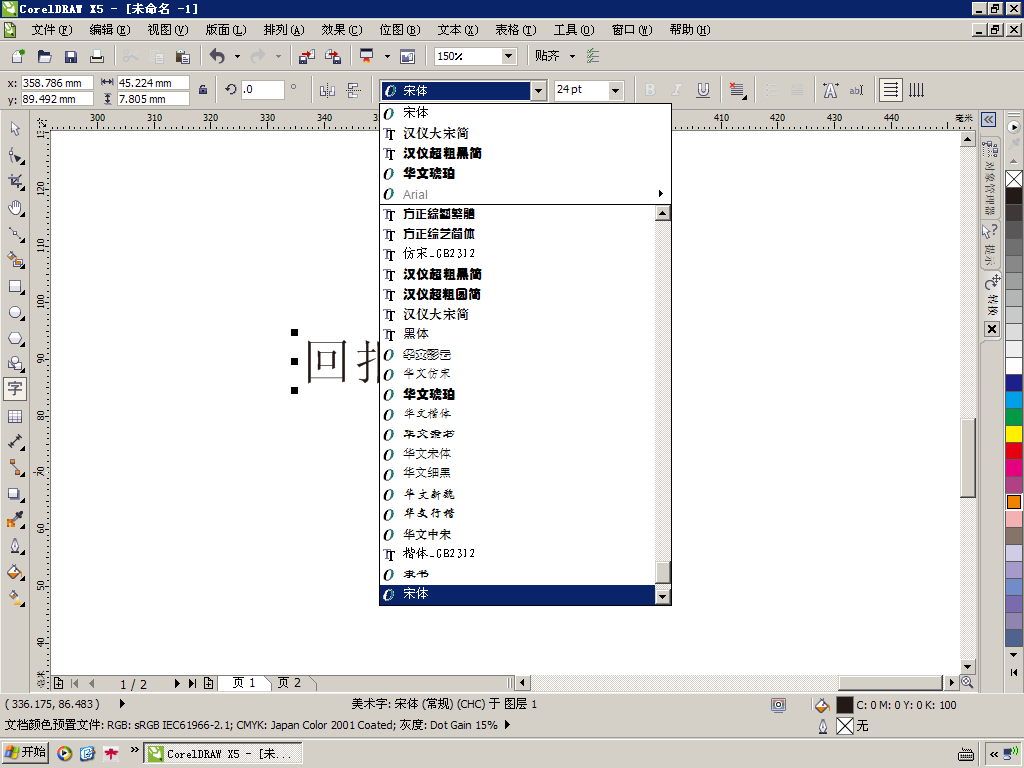Click the font list scroll down arrow
This screenshot has height=768, width=1024.
point(663,596)
